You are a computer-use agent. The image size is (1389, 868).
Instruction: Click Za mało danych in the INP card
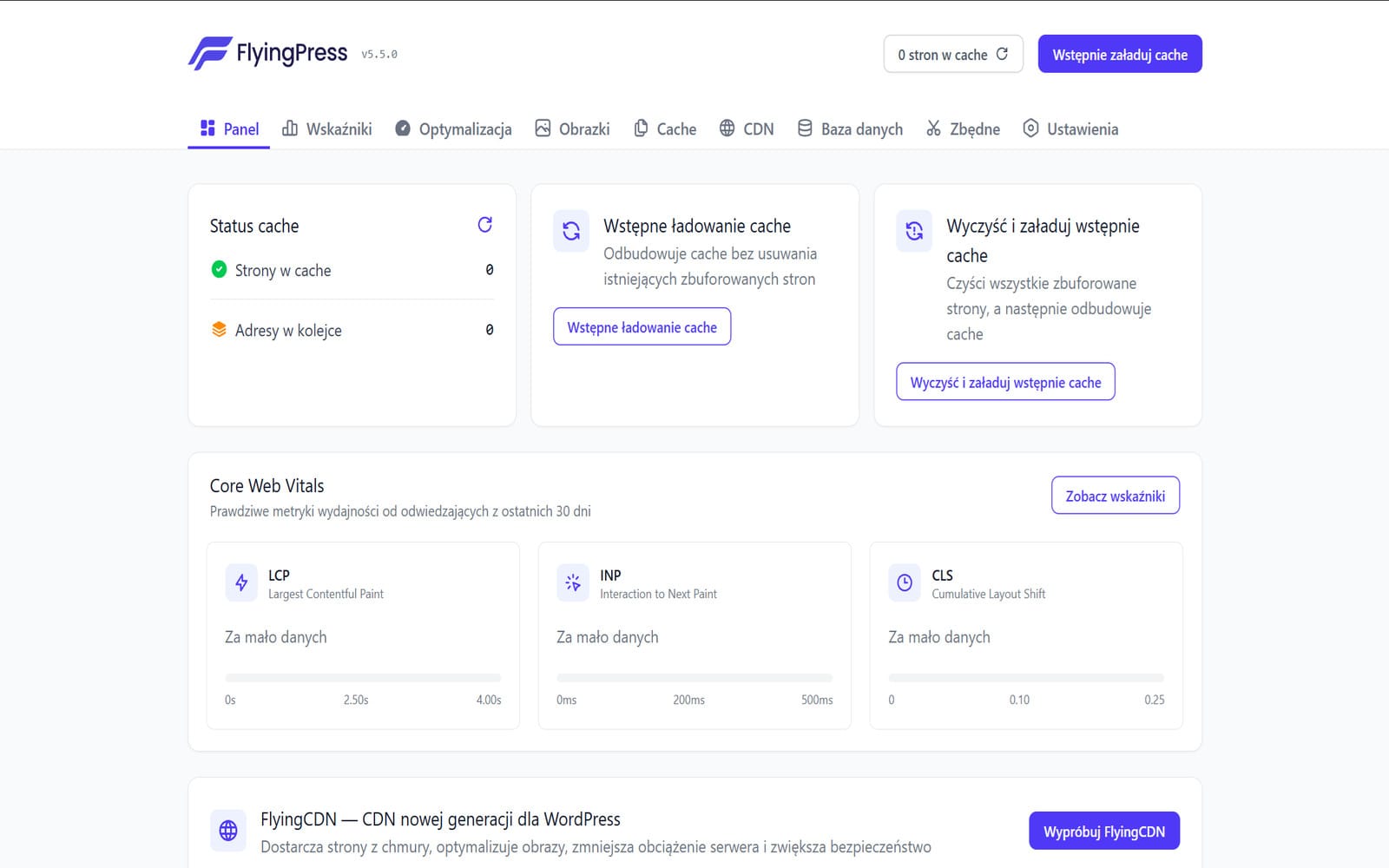608,636
